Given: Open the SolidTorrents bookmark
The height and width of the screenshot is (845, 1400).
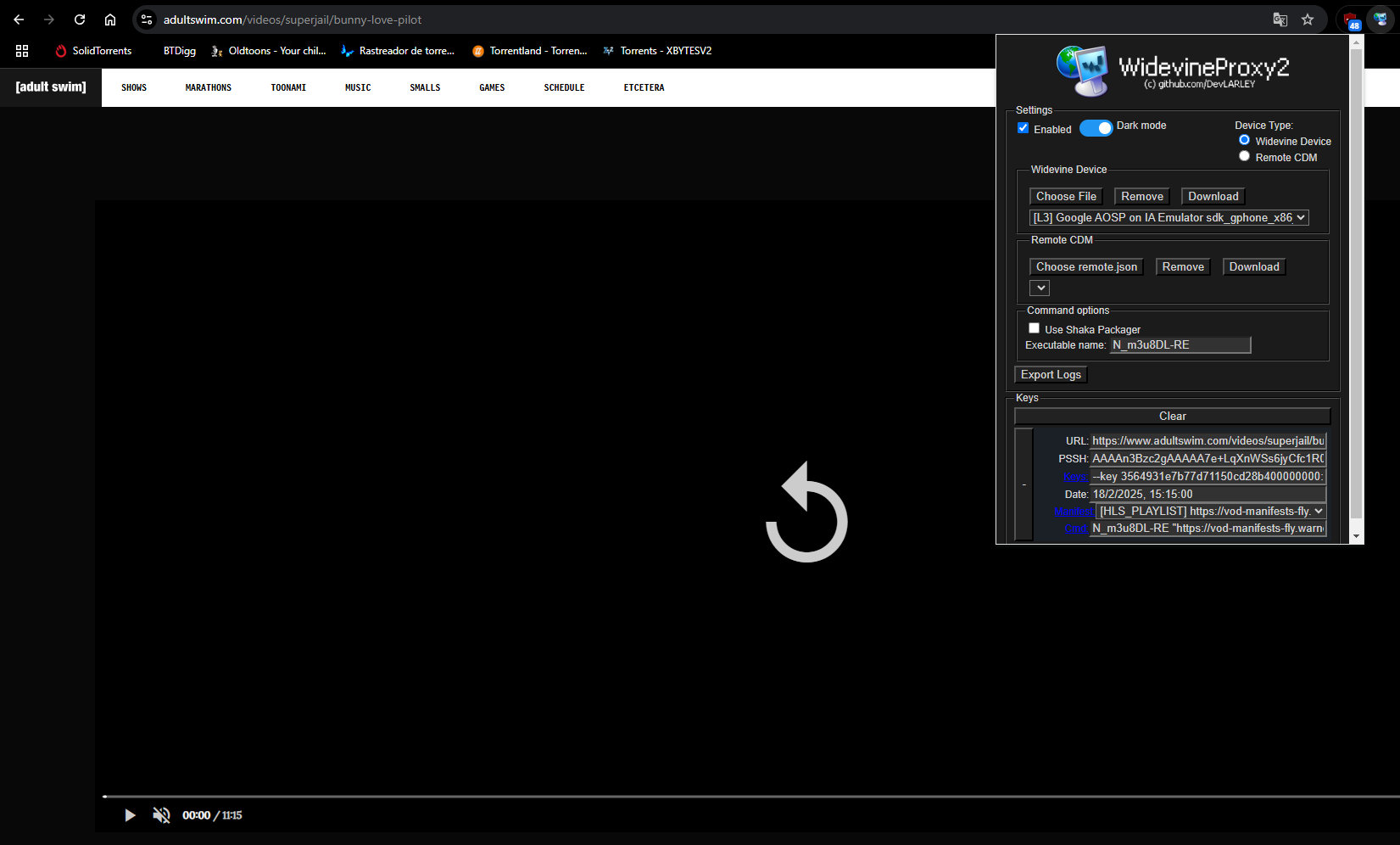Looking at the screenshot, I should click(x=93, y=51).
